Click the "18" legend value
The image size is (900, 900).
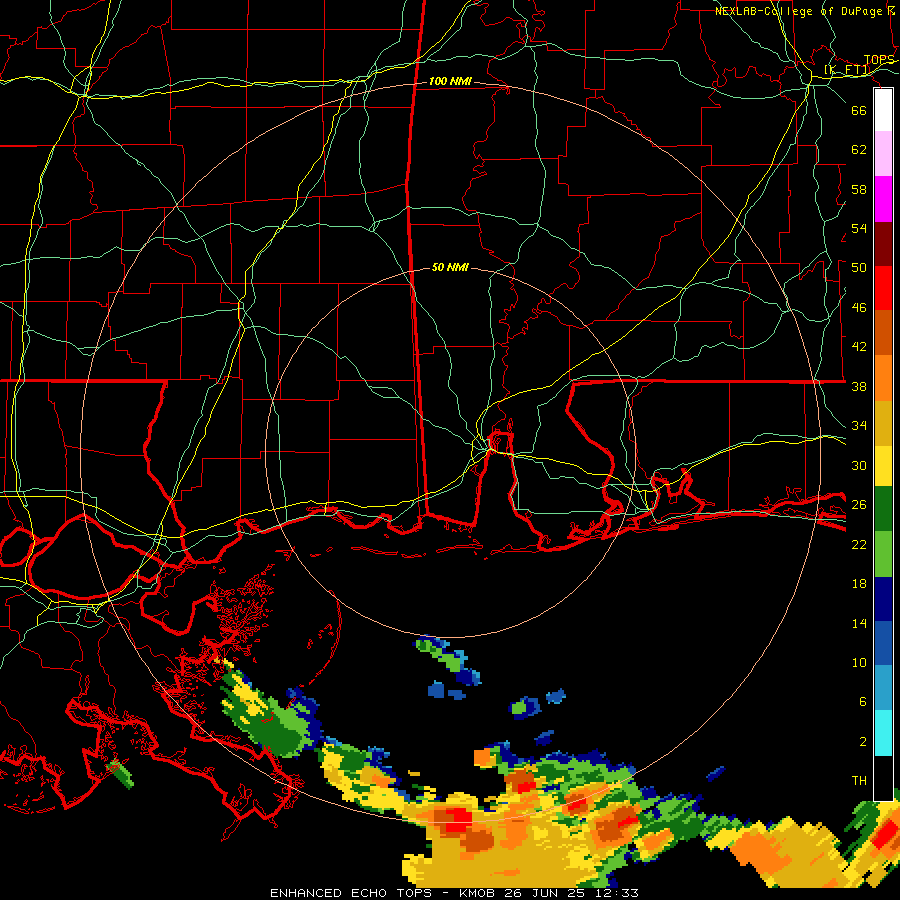(859, 584)
